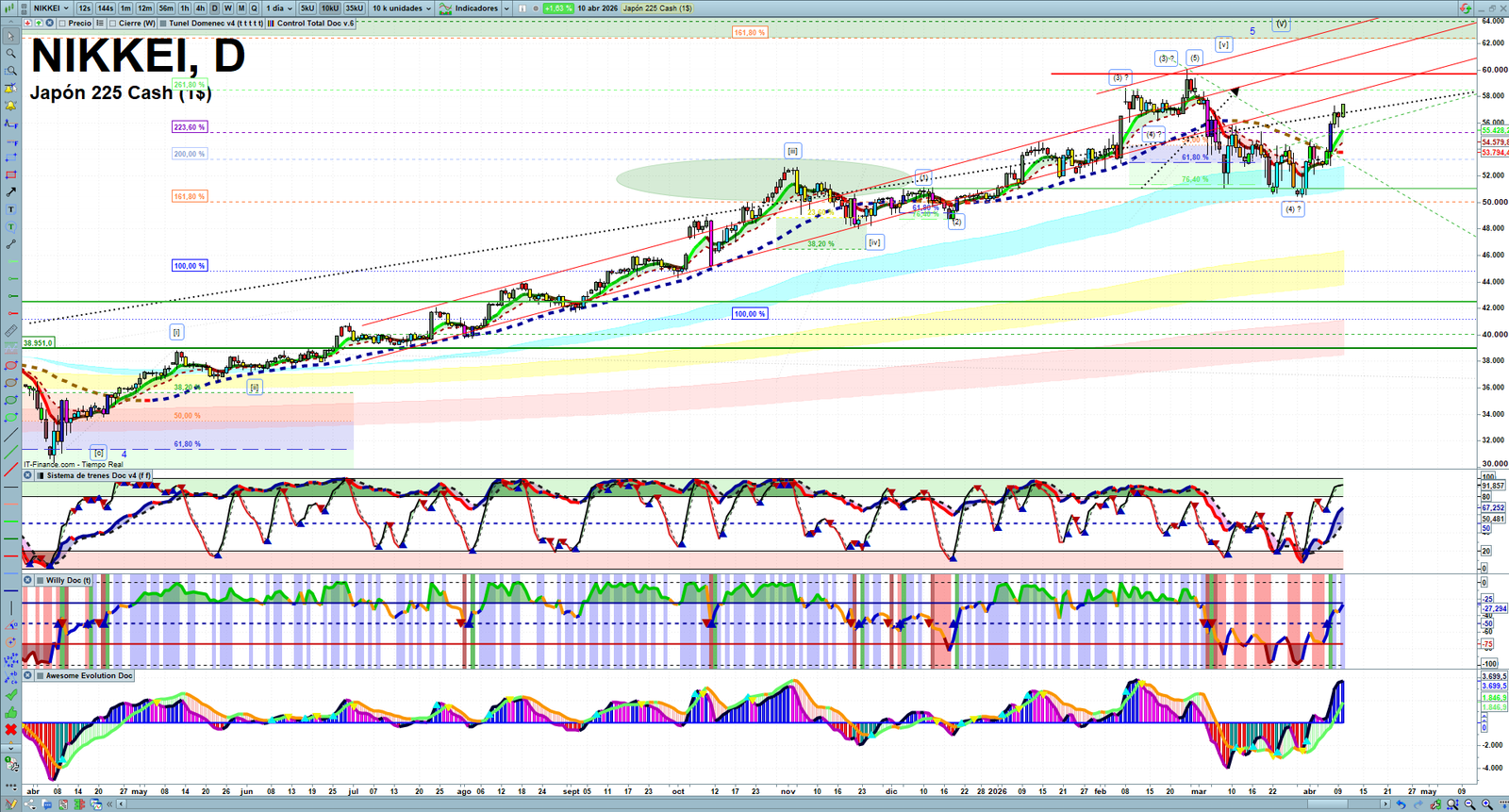Open the '10 k unidades' dropdown

tap(401, 8)
